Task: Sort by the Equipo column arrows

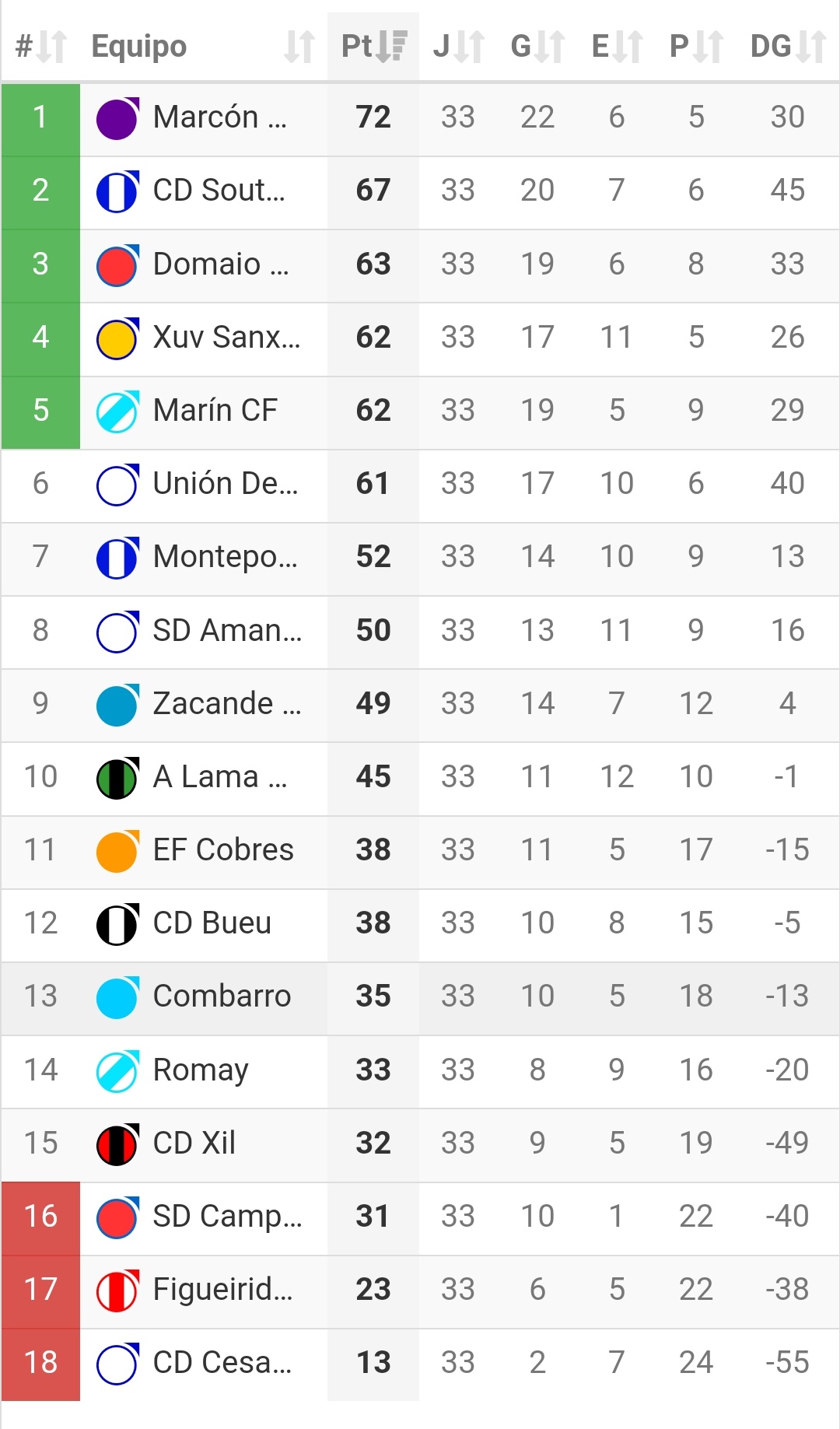Action: pyautogui.click(x=299, y=47)
